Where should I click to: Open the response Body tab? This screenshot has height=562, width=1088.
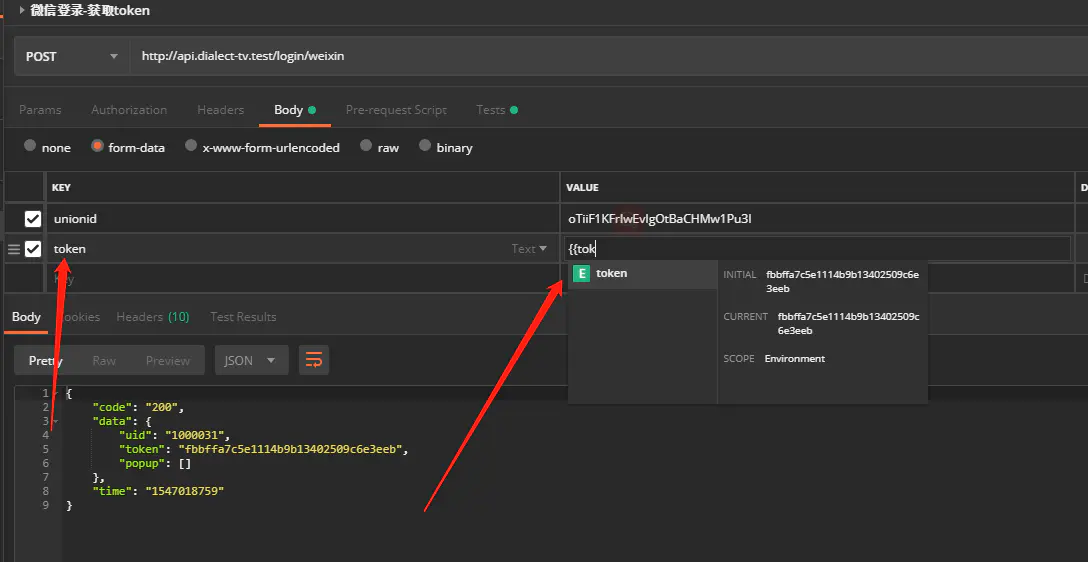26,316
